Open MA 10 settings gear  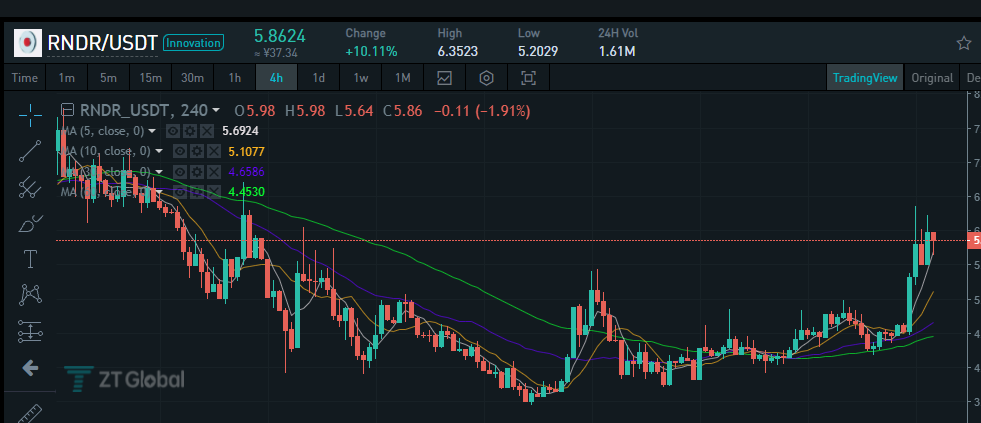click(197, 151)
